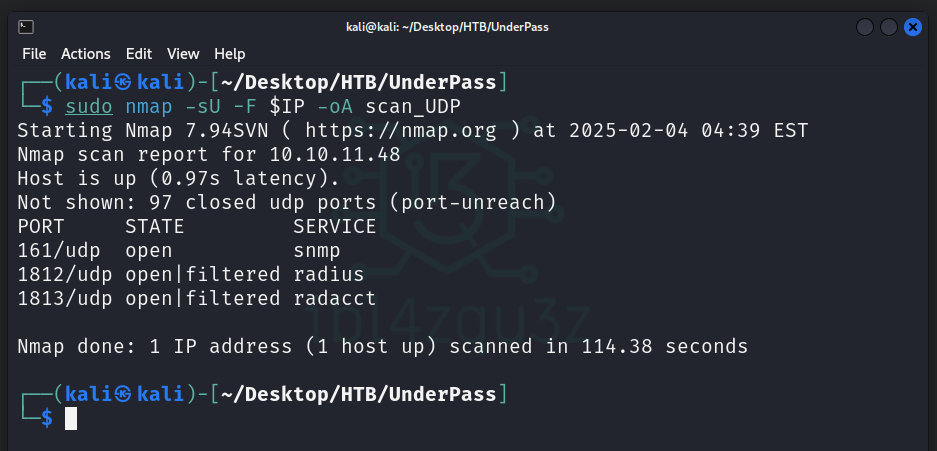Viewport: 937px width, 451px height.
Task: Open the File menu
Action: click(x=34, y=54)
